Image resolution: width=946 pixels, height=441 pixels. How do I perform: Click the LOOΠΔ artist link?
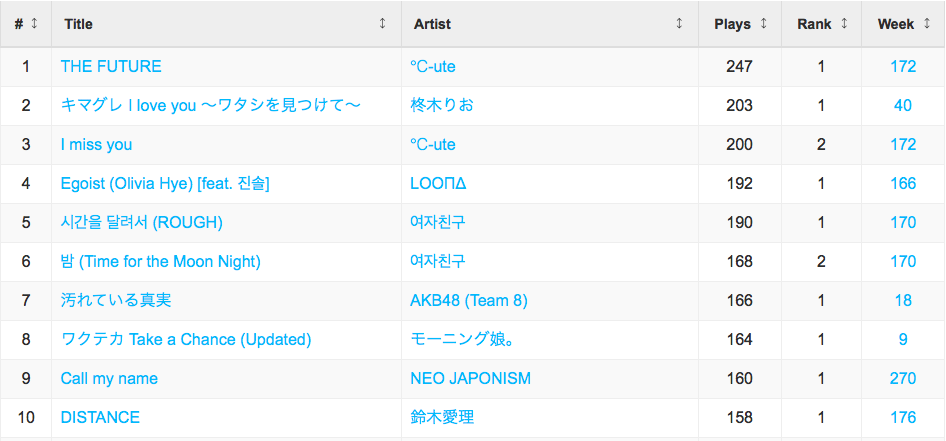pos(438,183)
